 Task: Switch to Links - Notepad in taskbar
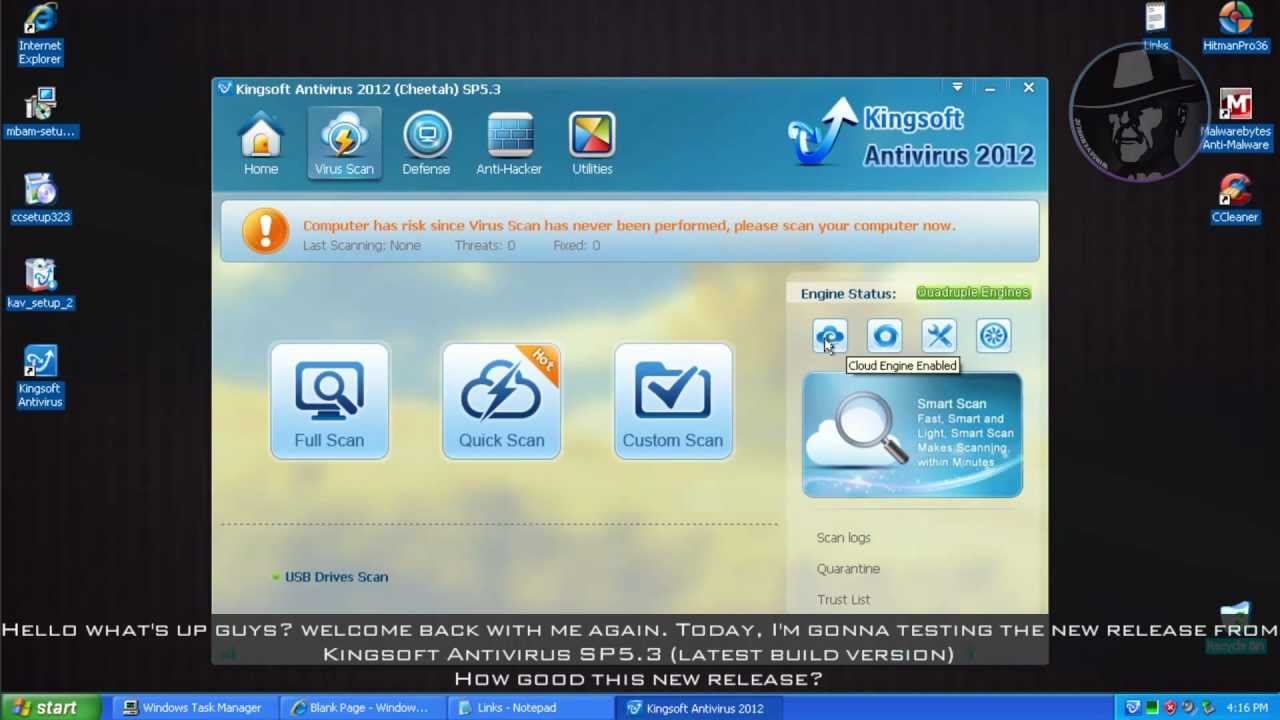[528, 707]
